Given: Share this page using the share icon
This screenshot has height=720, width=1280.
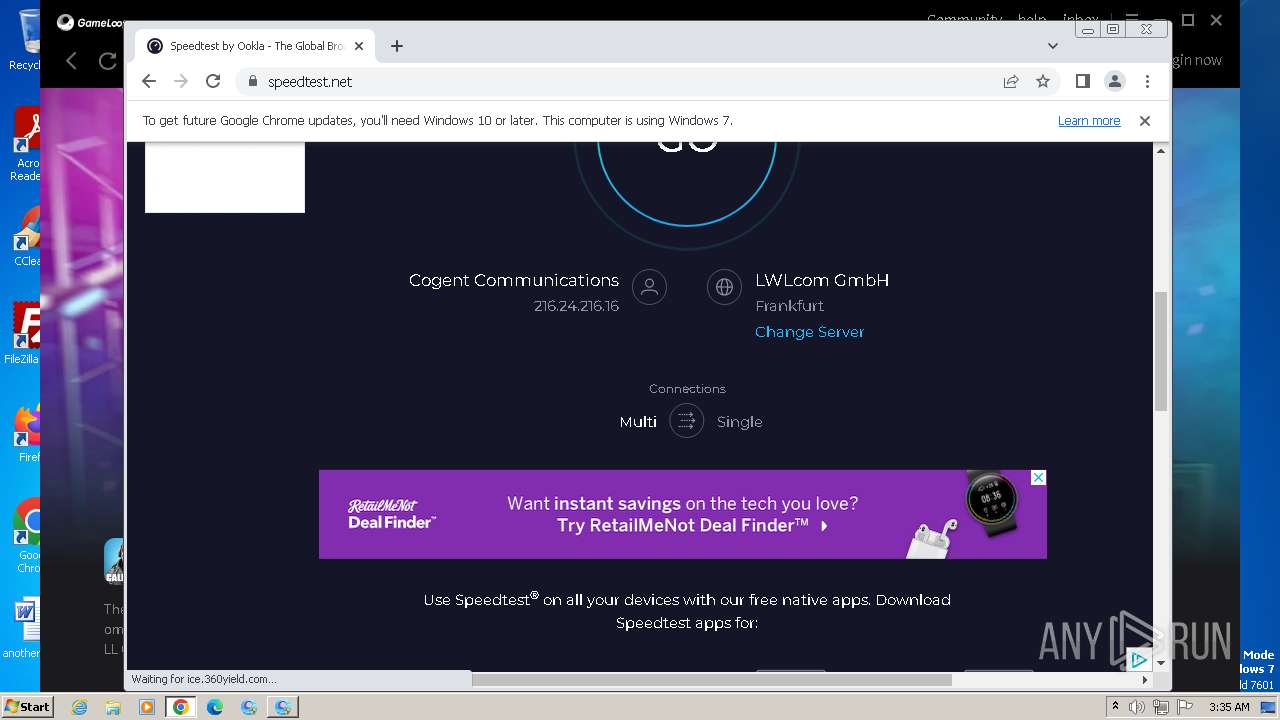Looking at the screenshot, I should tap(1011, 81).
